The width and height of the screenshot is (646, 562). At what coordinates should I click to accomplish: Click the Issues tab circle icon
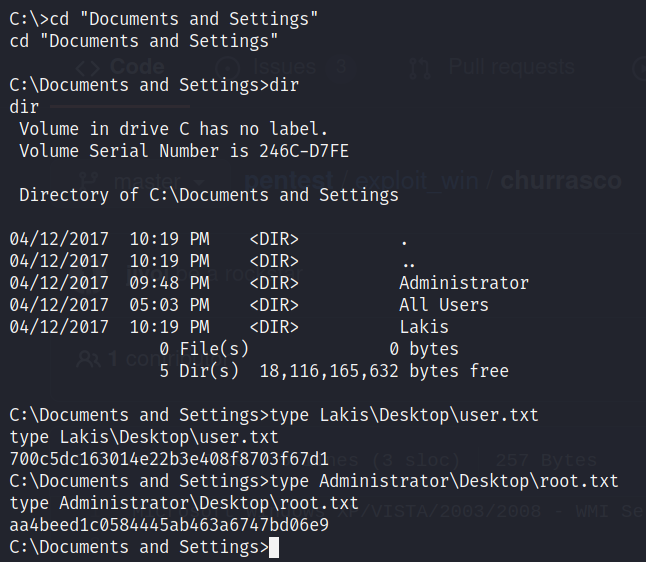tap(228, 66)
